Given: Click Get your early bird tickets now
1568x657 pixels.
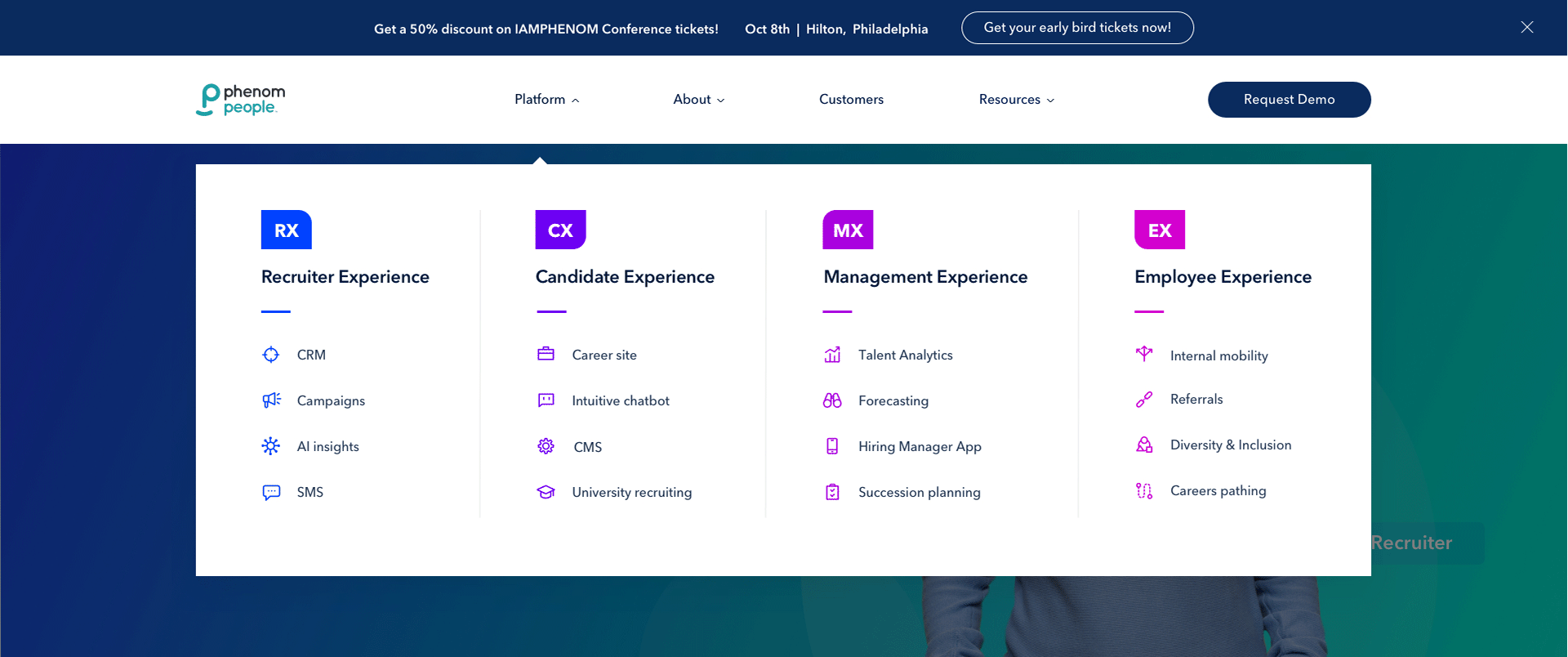Looking at the screenshot, I should point(1077,28).
